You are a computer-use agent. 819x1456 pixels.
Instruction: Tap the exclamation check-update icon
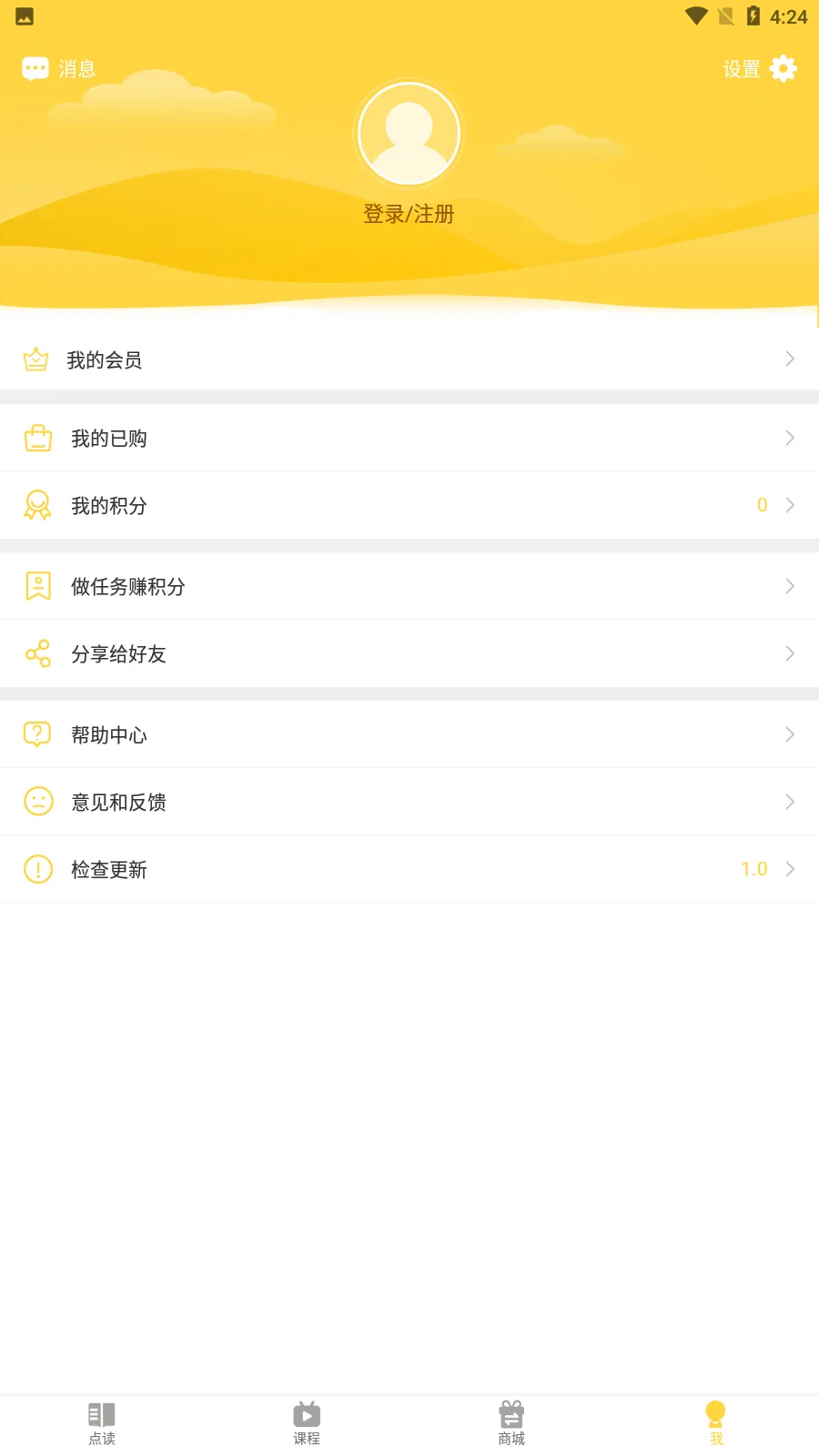[x=38, y=869]
